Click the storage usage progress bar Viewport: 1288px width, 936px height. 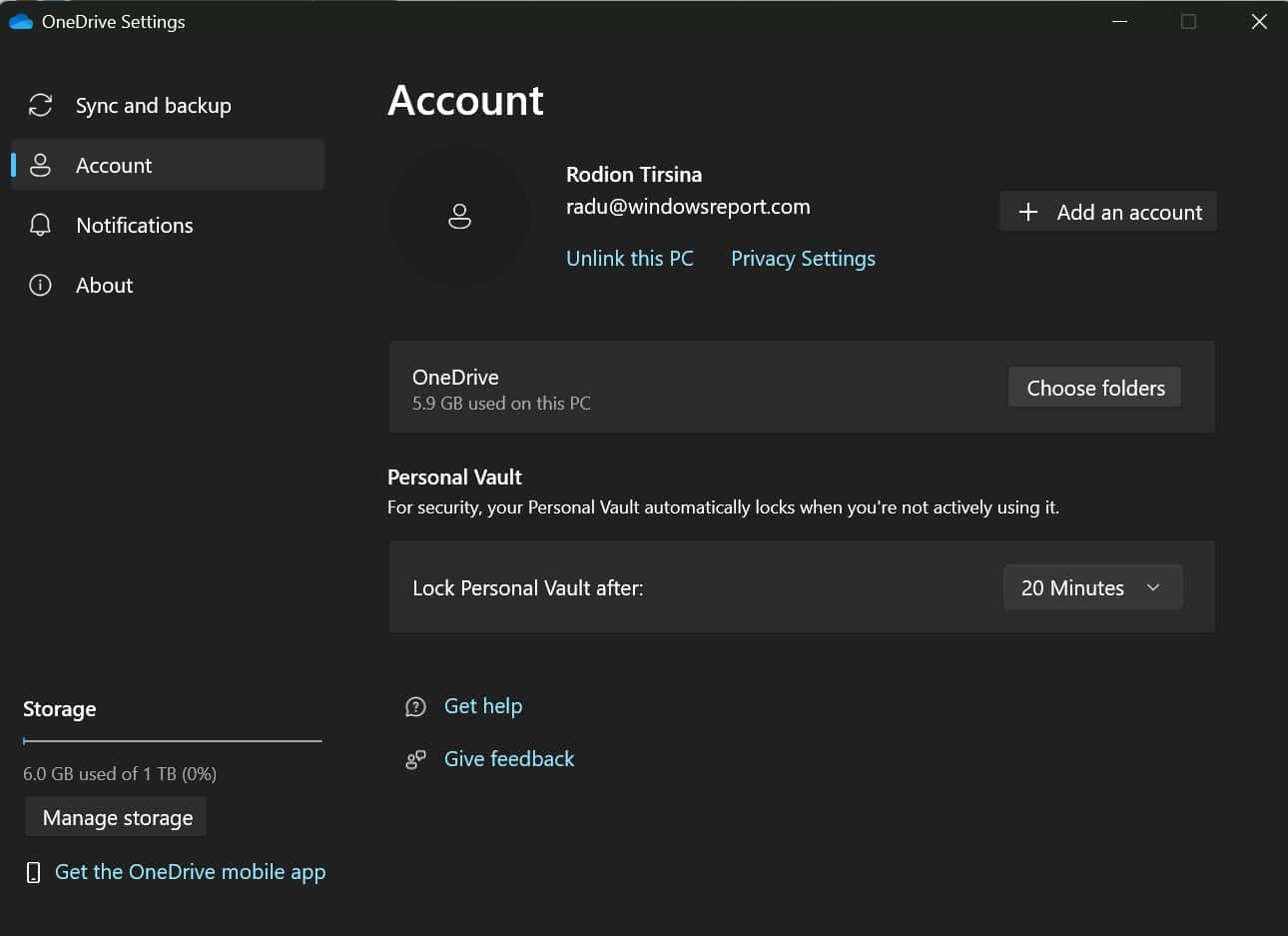172,741
